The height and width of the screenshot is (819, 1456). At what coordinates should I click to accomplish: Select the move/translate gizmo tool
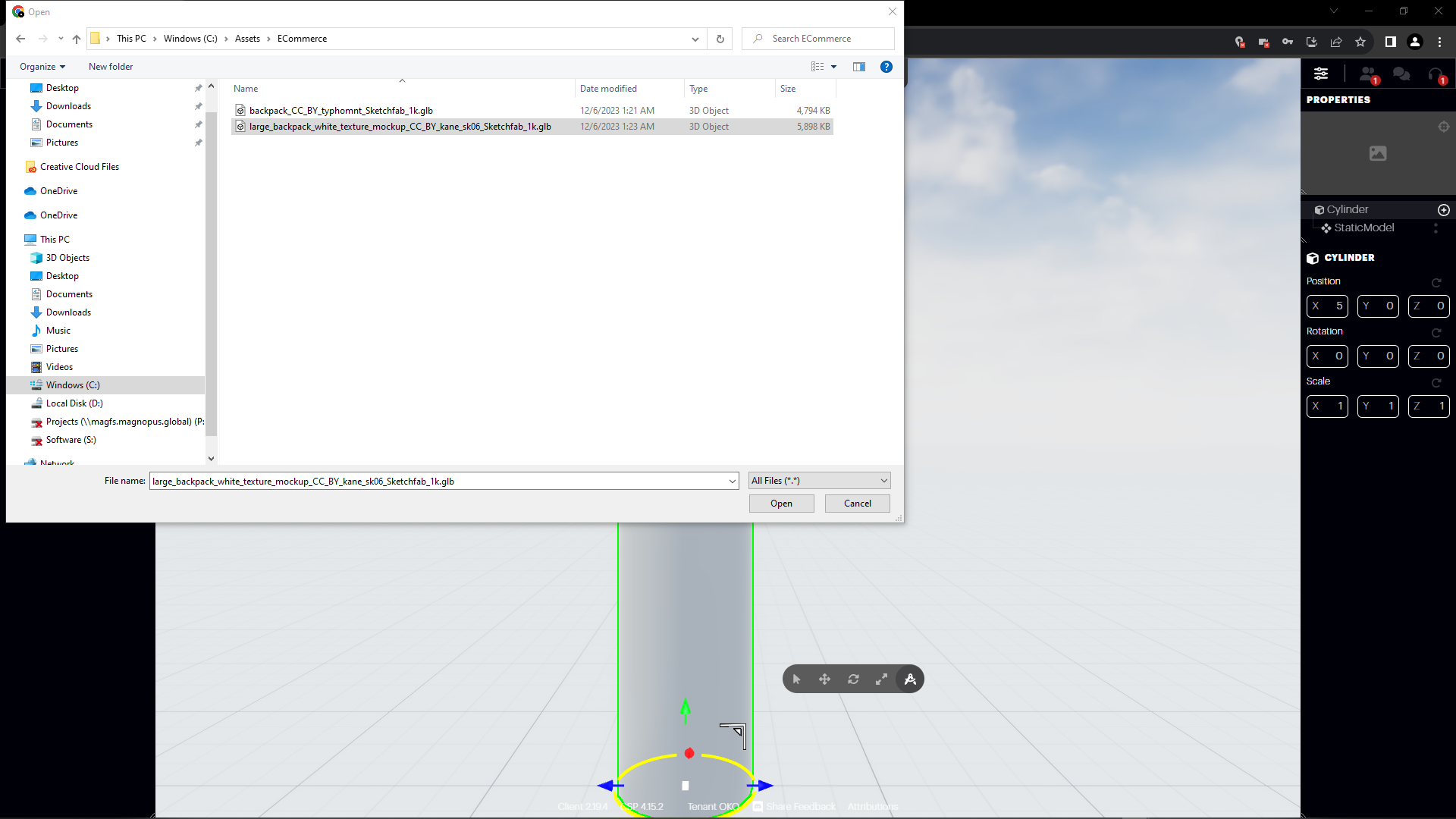tap(824, 679)
